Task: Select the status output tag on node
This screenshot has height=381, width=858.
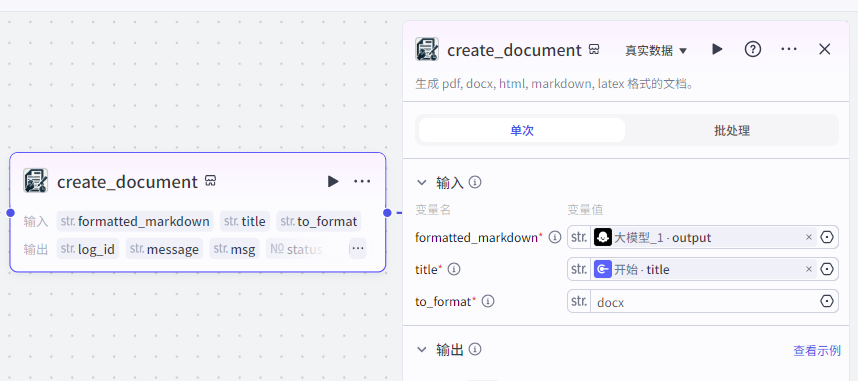Action: tap(298, 249)
